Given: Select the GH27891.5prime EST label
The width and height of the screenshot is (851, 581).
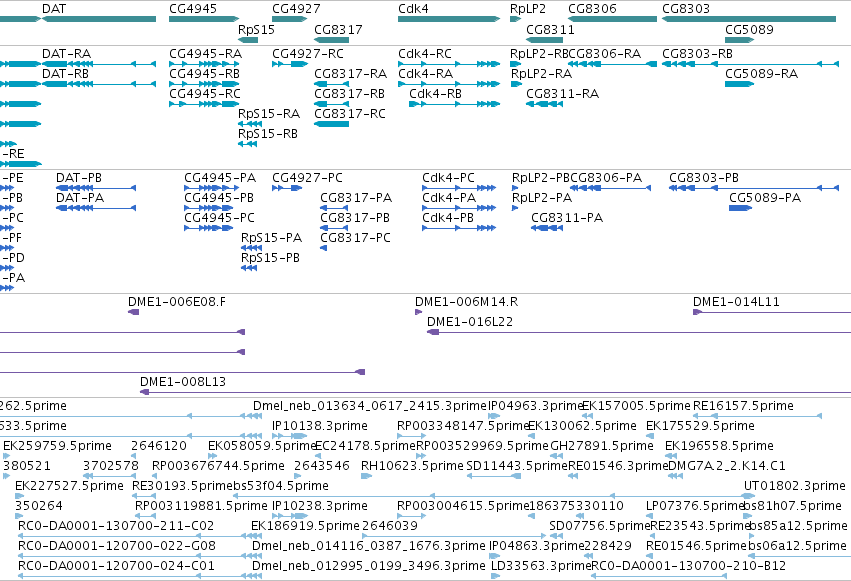Looking at the screenshot, I should click(x=602, y=446).
